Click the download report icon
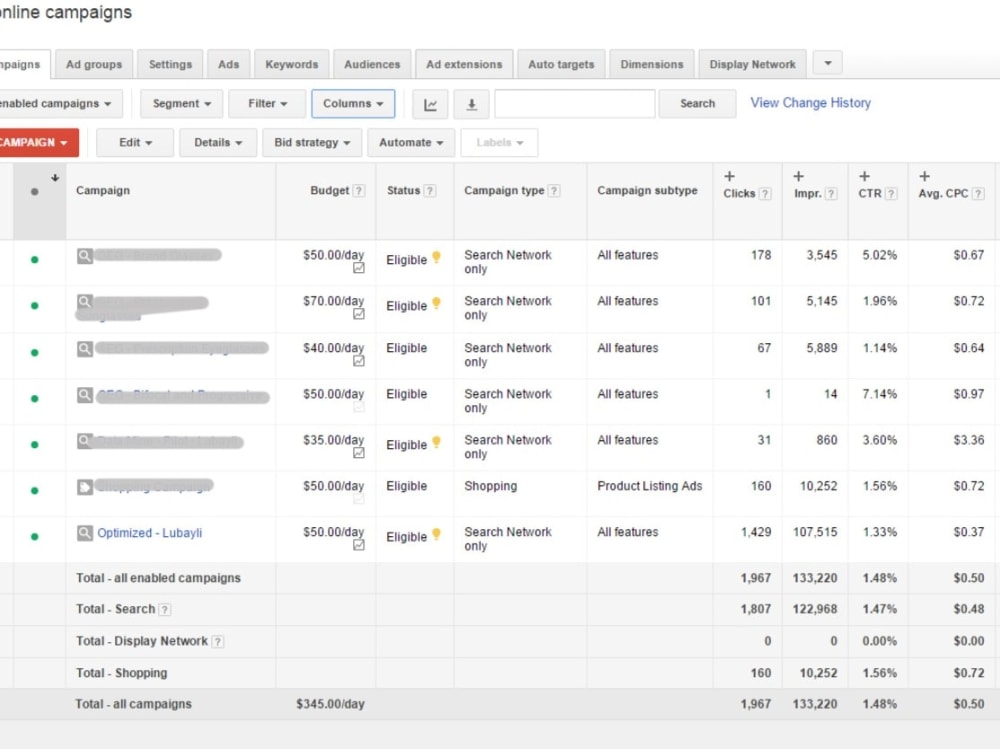 coord(471,104)
